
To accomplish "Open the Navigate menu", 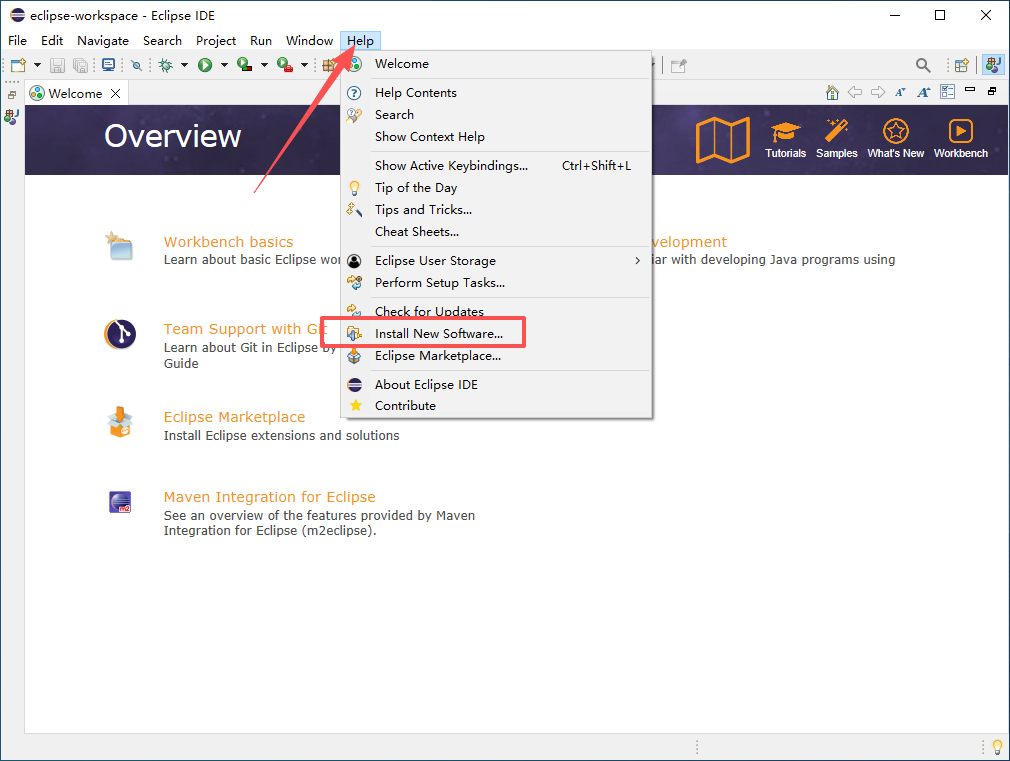I will coord(103,41).
